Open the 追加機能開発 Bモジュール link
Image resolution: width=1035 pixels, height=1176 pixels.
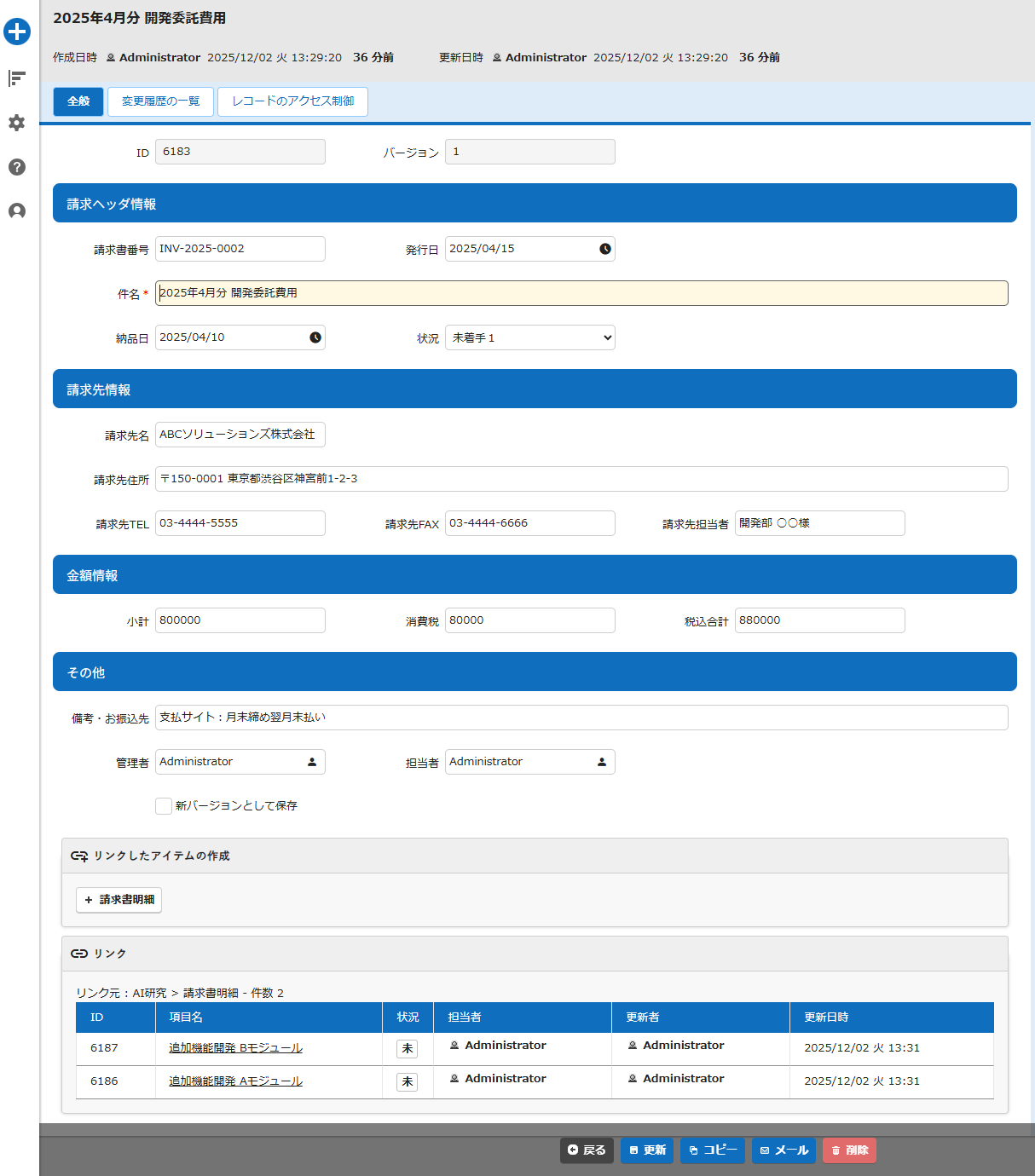tap(236, 1048)
